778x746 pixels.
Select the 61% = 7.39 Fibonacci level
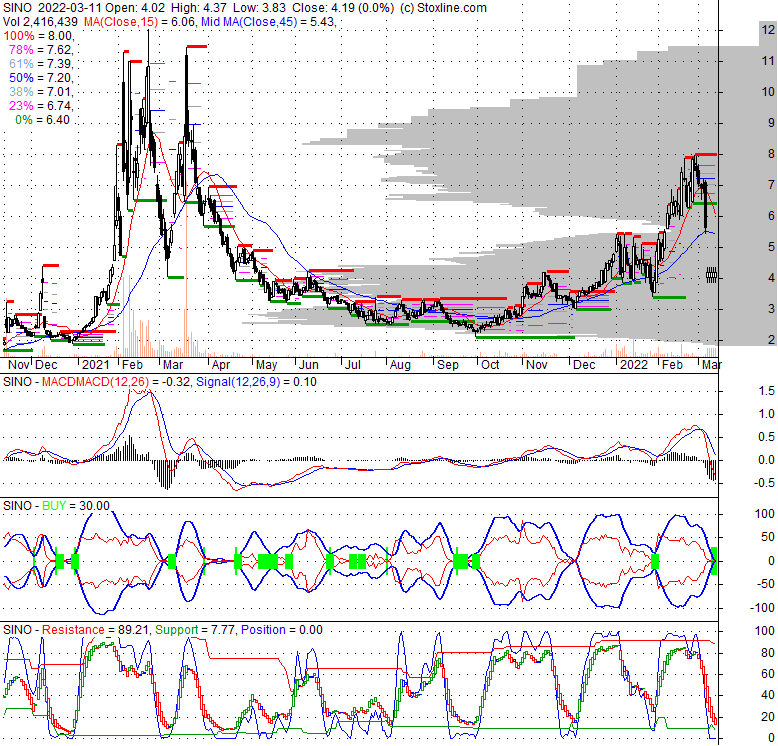coord(41,64)
